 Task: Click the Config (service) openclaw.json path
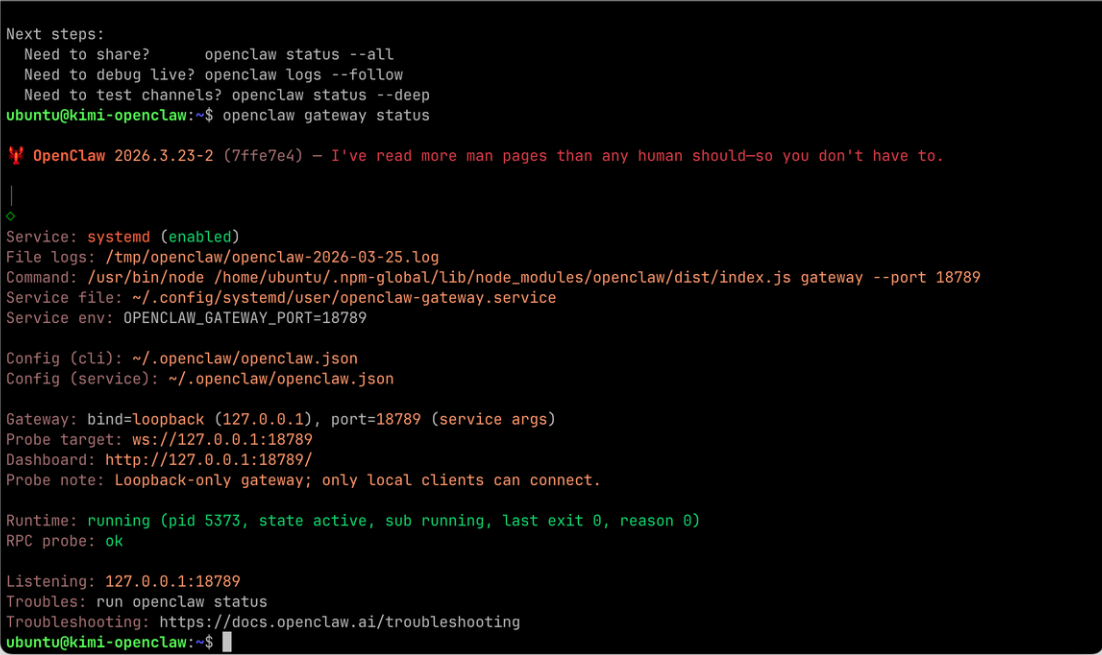281,379
